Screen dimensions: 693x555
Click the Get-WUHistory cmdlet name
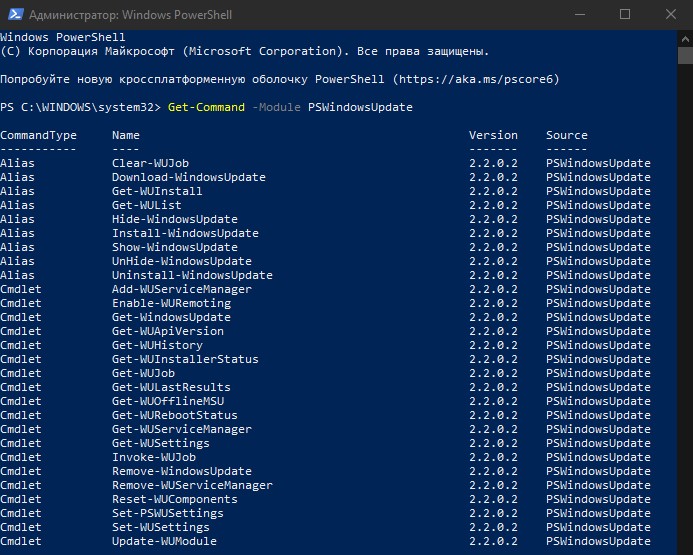point(157,345)
